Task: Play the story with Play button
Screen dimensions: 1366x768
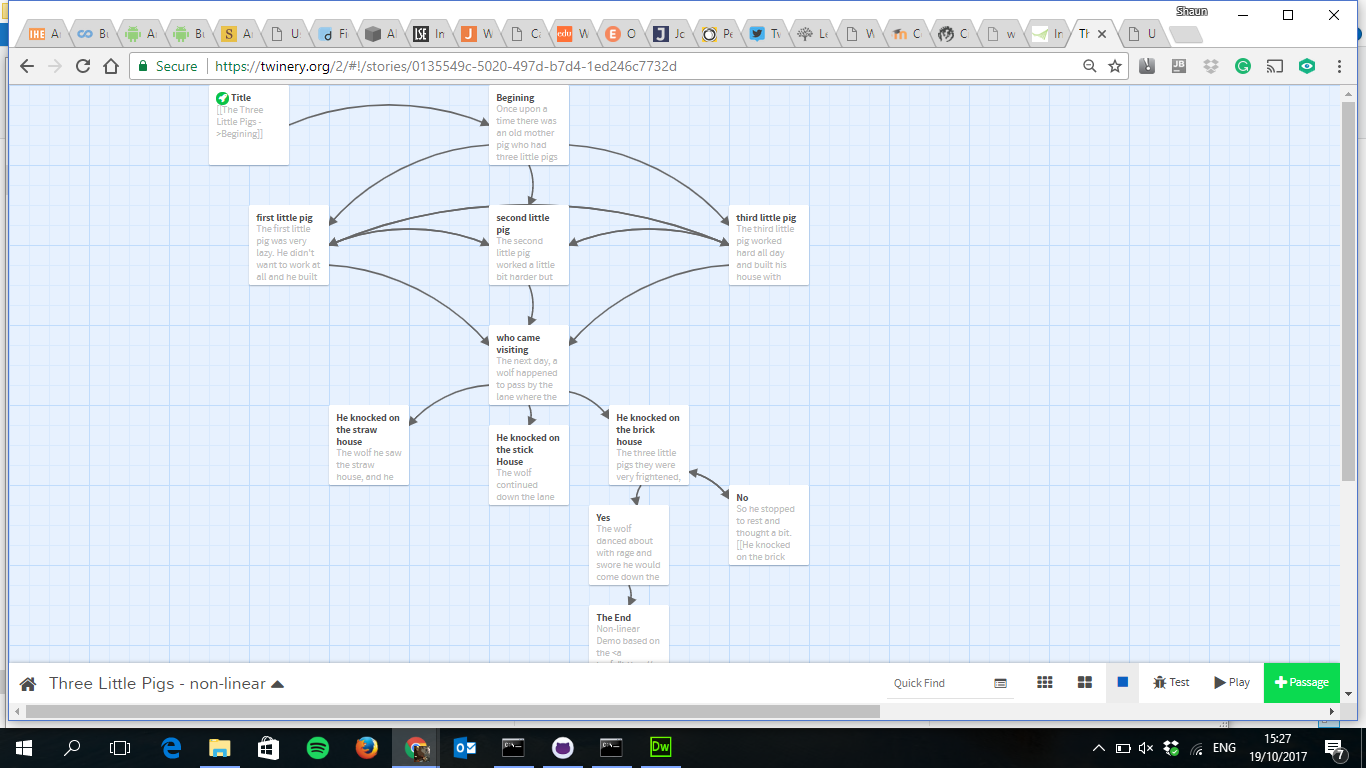Action: click(x=1232, y=682)
